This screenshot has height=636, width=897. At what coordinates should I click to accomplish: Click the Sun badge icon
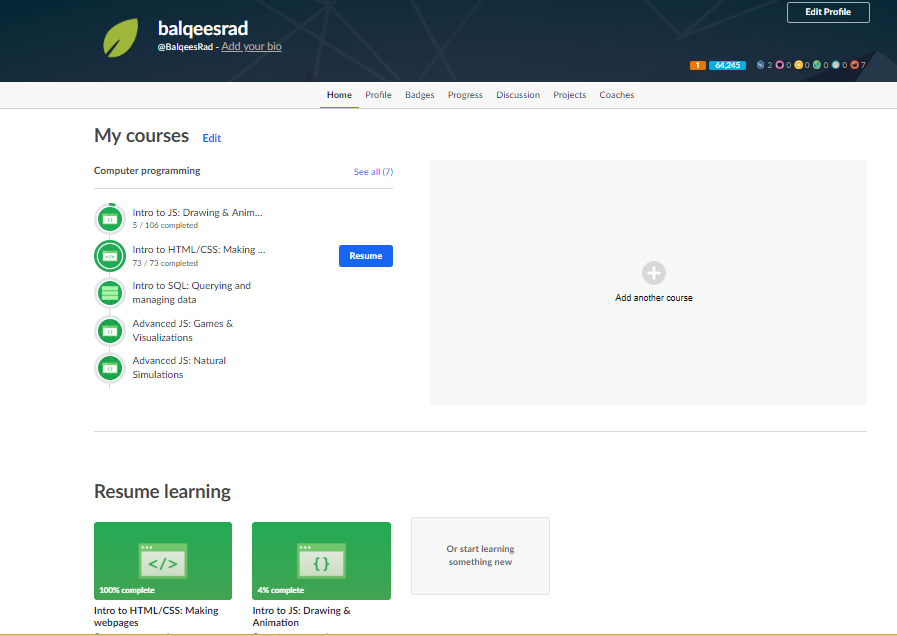click(x=798, y=65)
